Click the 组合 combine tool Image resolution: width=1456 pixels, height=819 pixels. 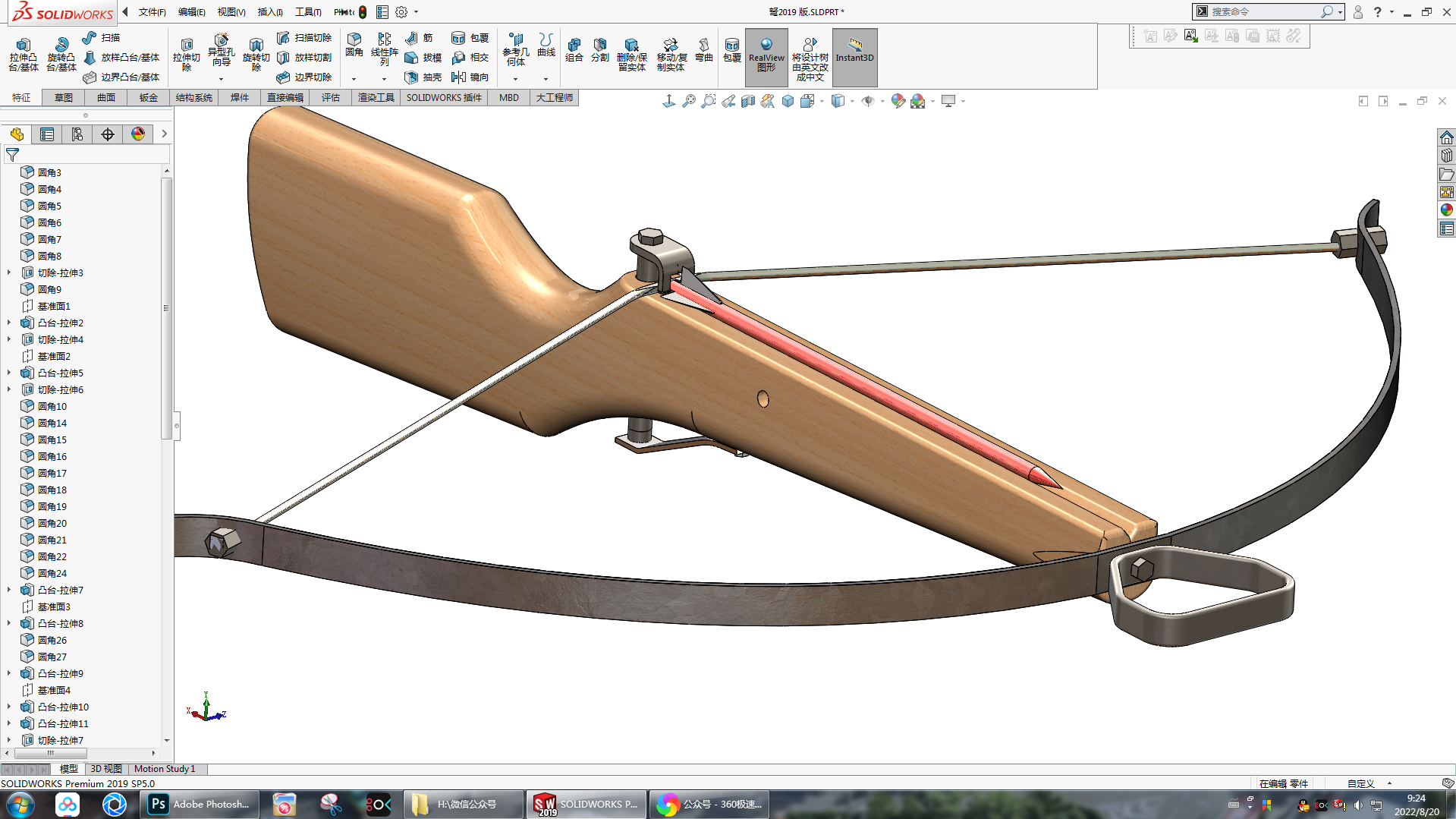[x=574, y=50]
